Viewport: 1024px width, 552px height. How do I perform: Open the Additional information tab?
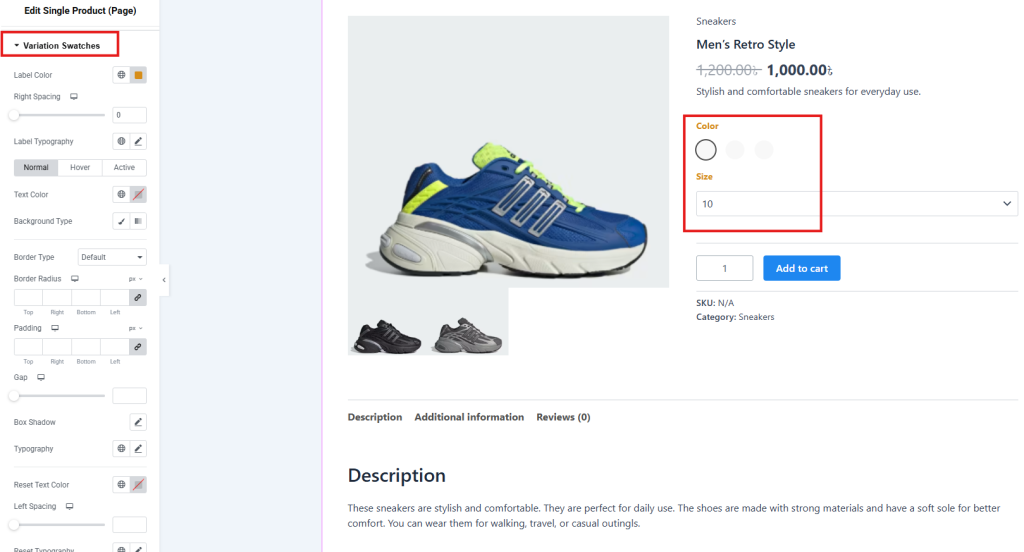(x=469, y=417)
